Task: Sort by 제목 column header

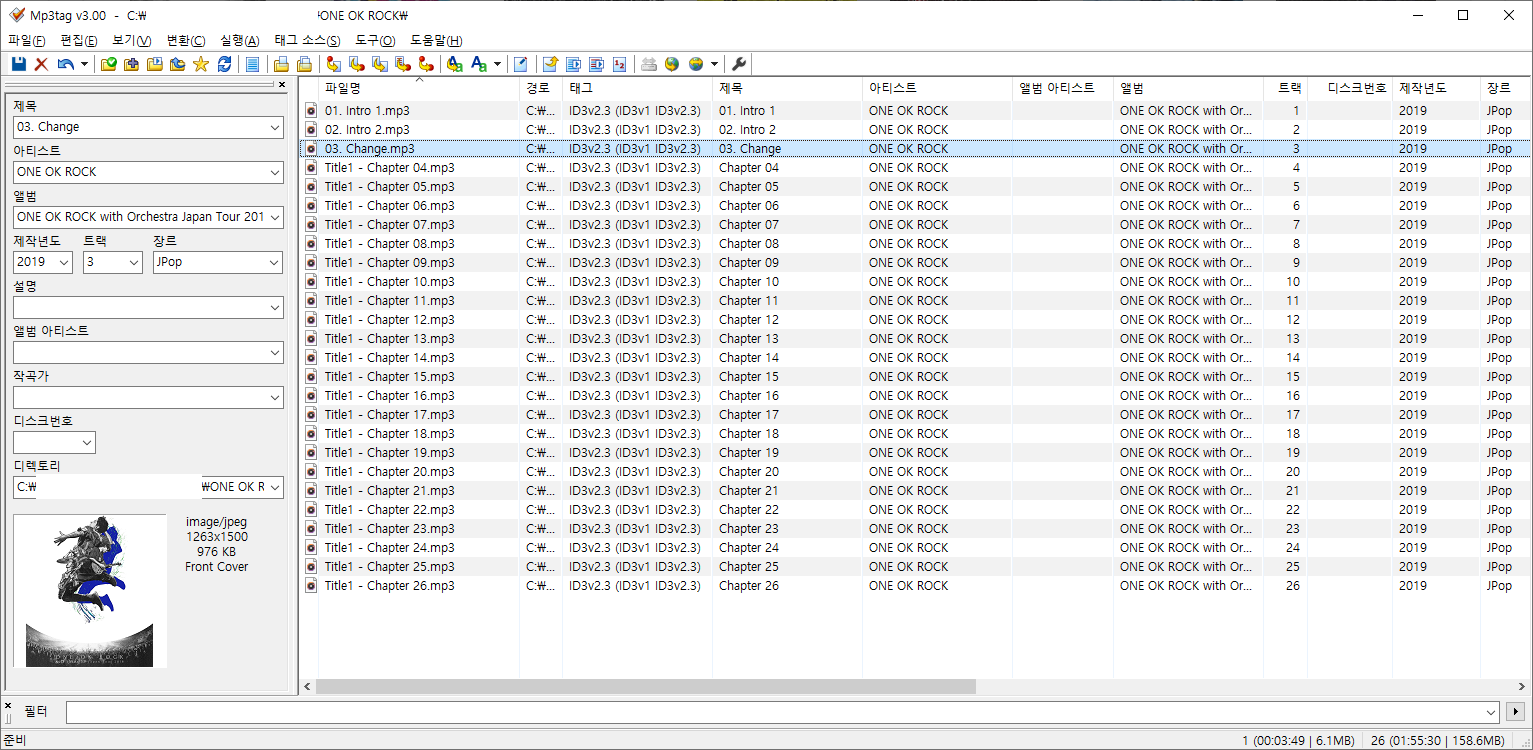Action: coord(787,88)
